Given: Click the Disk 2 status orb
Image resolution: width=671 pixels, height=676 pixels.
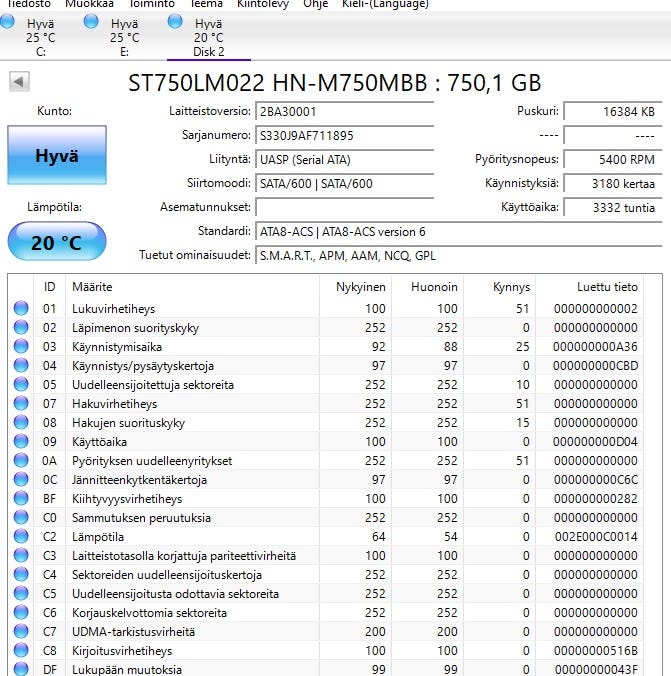Looking at the screenshot, I should tap(176, 21).
